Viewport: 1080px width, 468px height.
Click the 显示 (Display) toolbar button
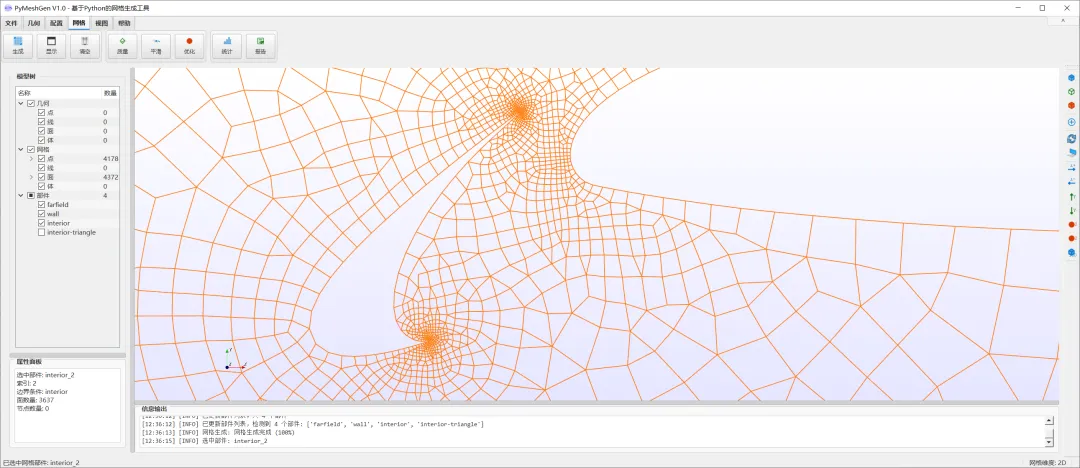coord(52,45)
